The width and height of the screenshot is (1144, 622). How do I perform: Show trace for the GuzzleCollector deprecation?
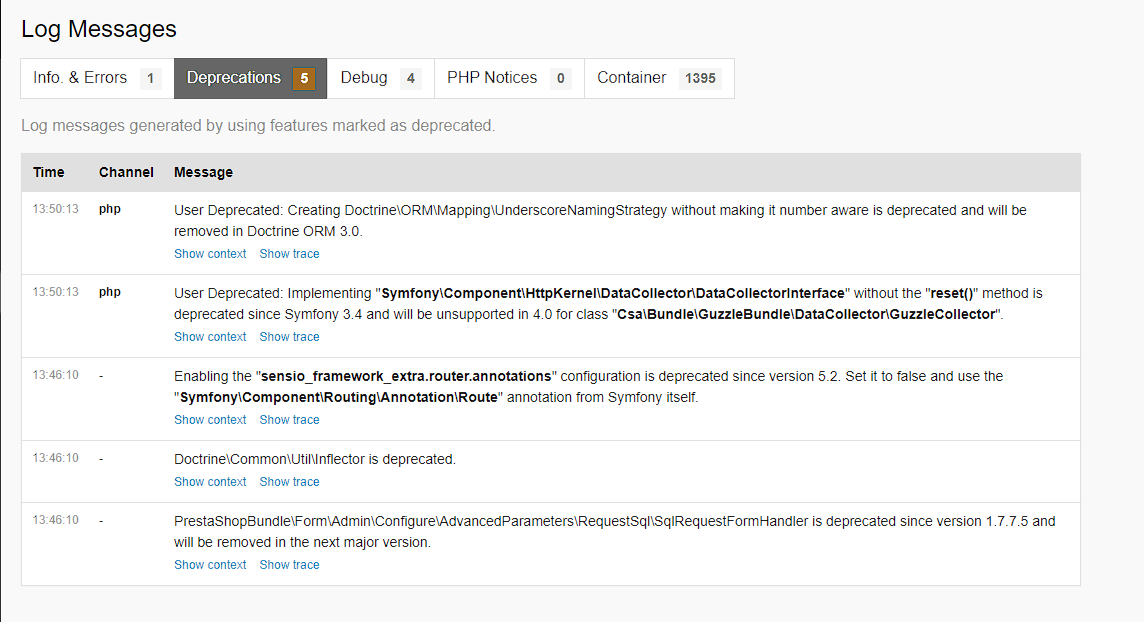coord(289,337)
